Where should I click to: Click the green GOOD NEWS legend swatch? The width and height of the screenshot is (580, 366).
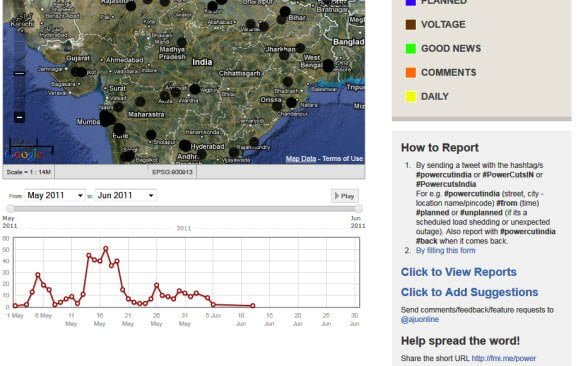point(411,48)
